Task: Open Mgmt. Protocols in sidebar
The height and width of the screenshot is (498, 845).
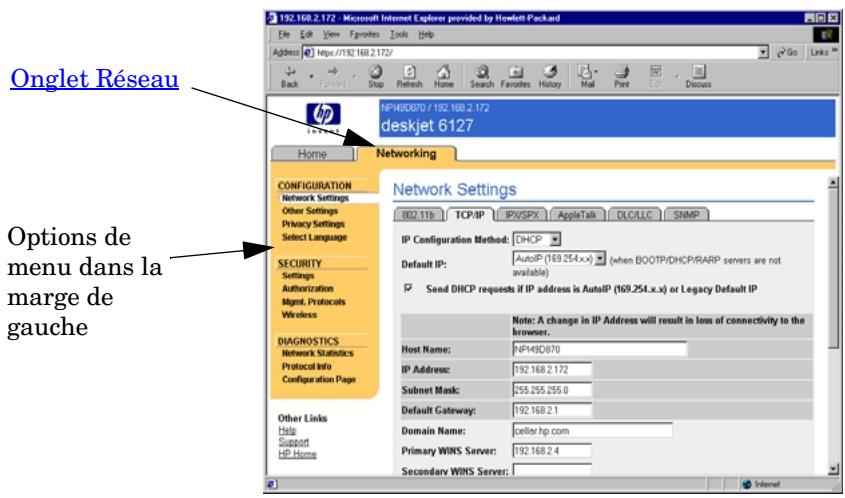Action: 314,302
